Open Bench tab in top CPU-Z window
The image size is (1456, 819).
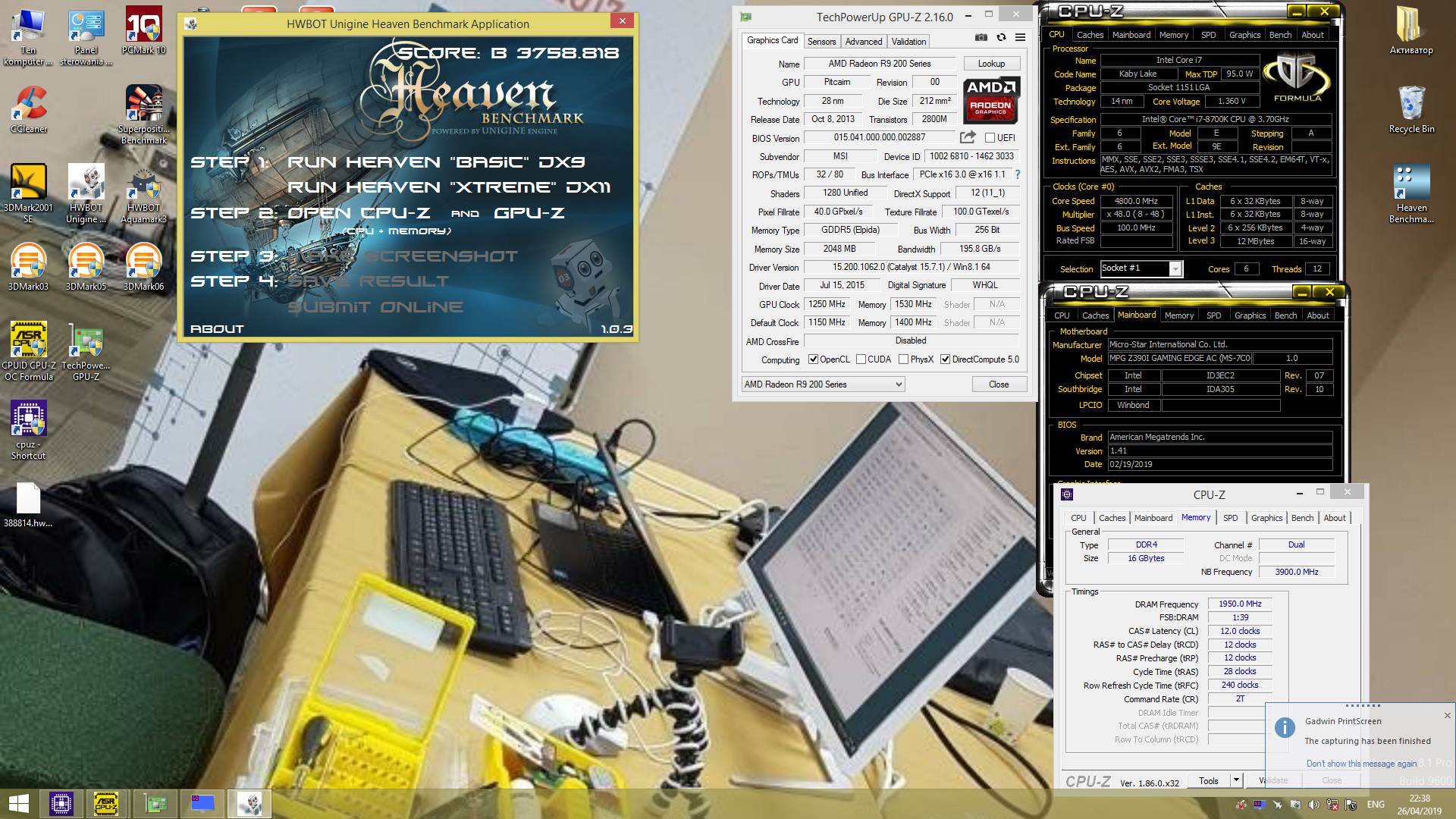click(1280, 35)
